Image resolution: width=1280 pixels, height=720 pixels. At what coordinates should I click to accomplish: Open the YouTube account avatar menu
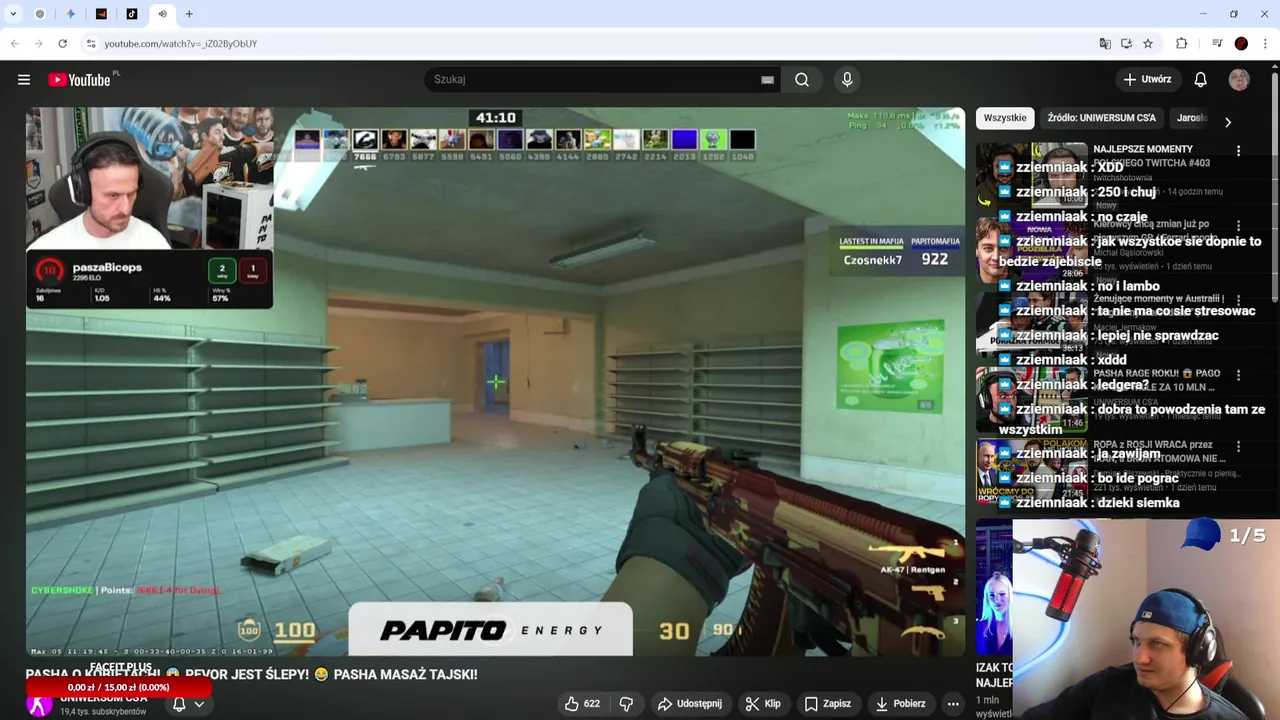[x=1239, y=80]
